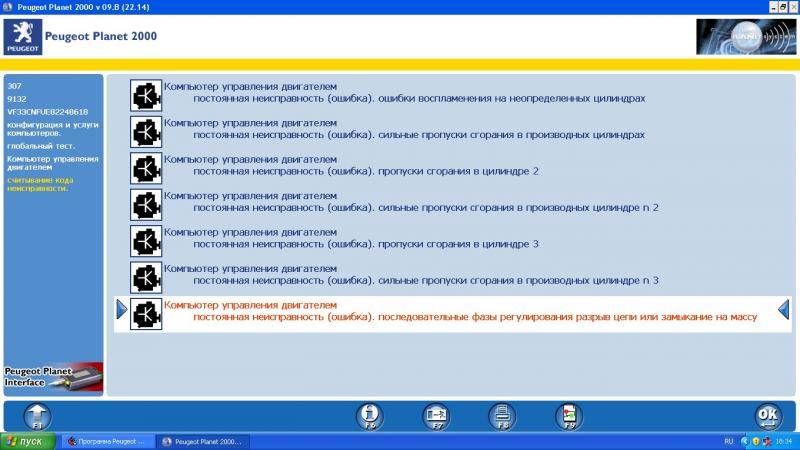Click the right blue arrow beside highlighted row
Viewport: 800px width, 450px height.
pyautogui.click(x=784, y=310)
